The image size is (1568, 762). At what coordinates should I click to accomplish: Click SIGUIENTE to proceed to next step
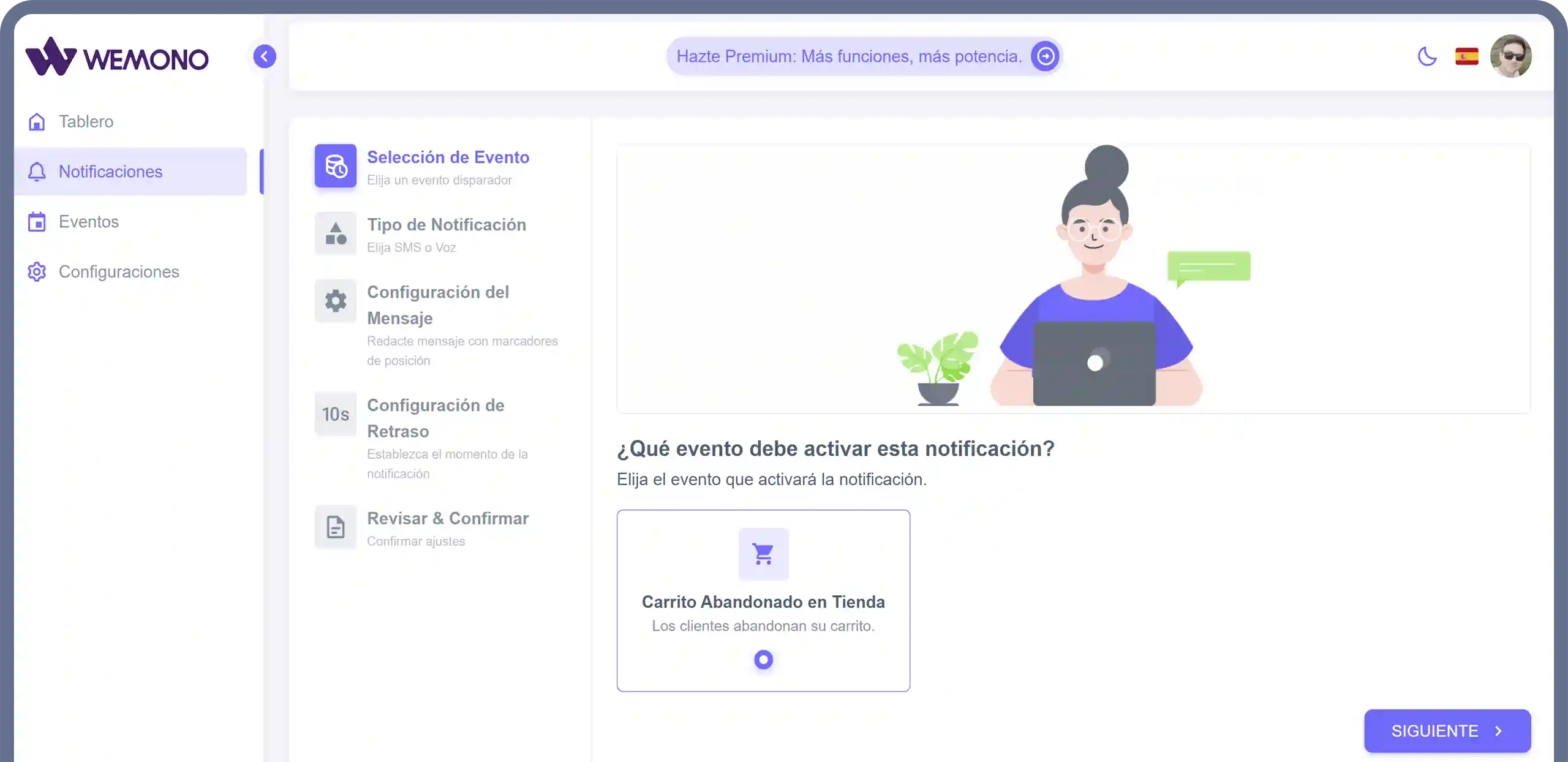[x=1447, y=731]
